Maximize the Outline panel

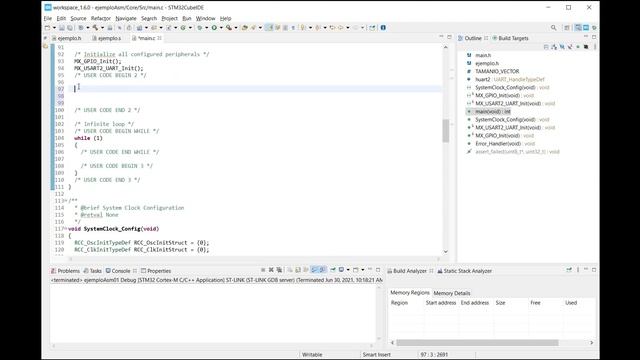594,37
